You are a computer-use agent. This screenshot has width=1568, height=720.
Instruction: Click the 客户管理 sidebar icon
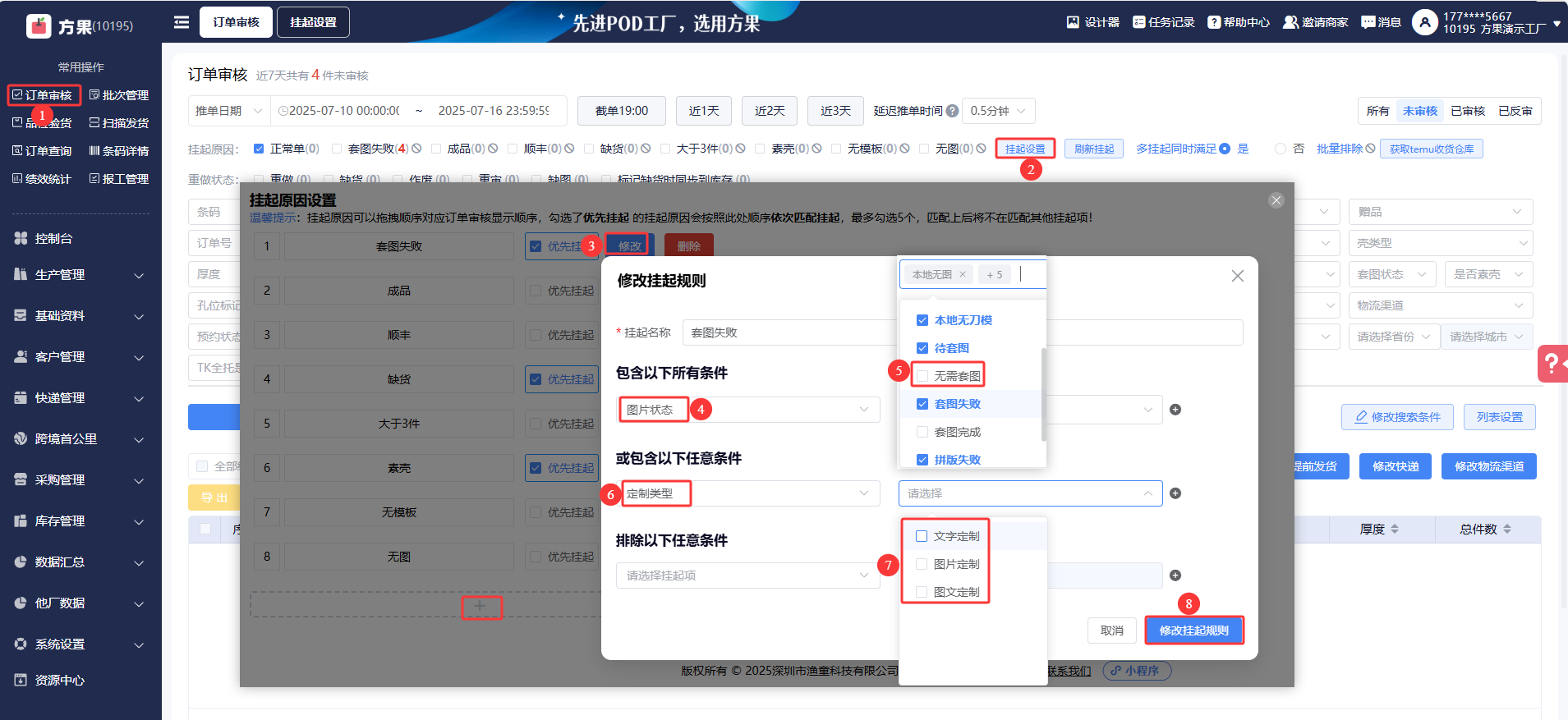click(x=21, y=356)
